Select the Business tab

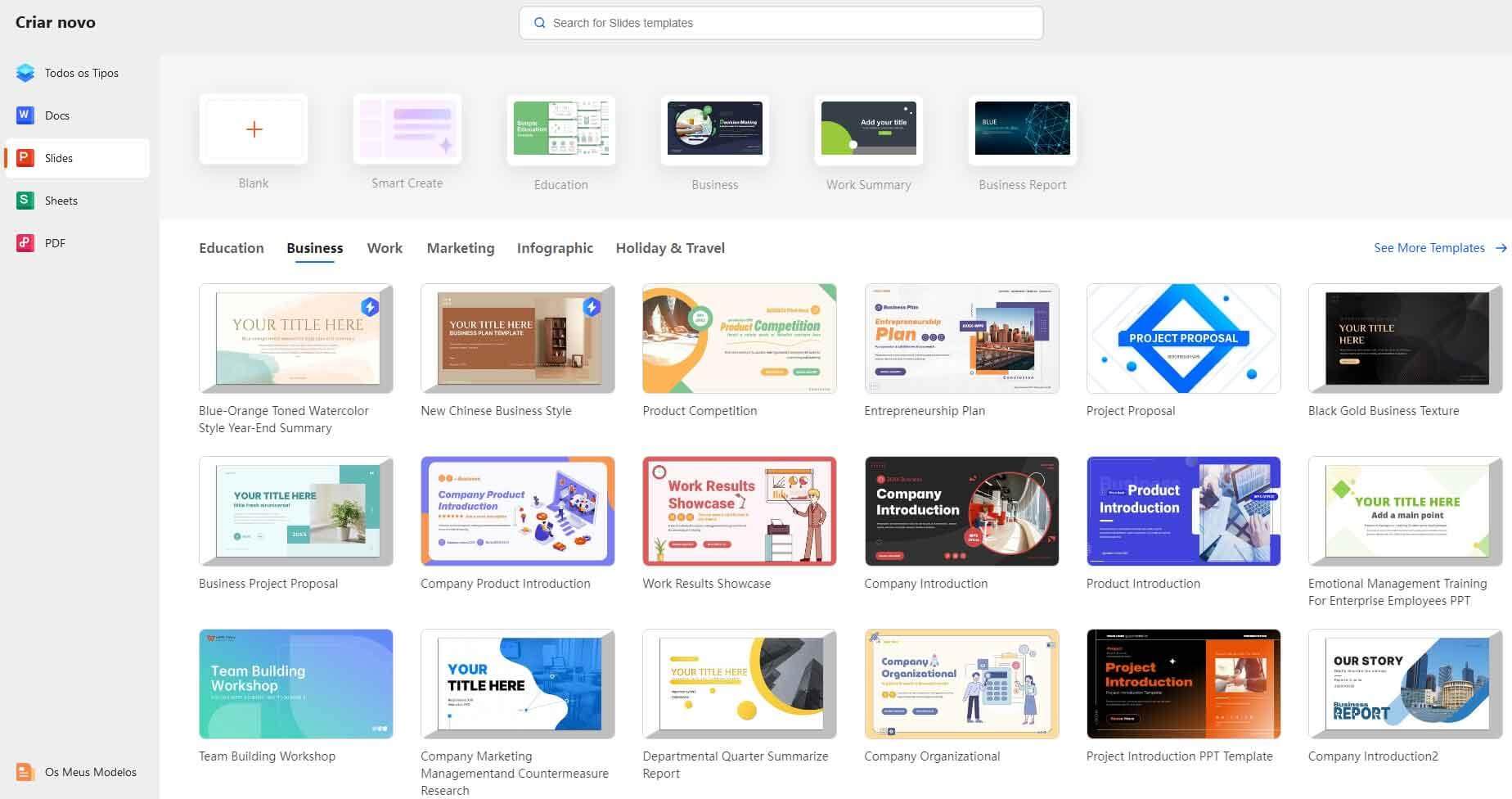[x=315, y=248]
